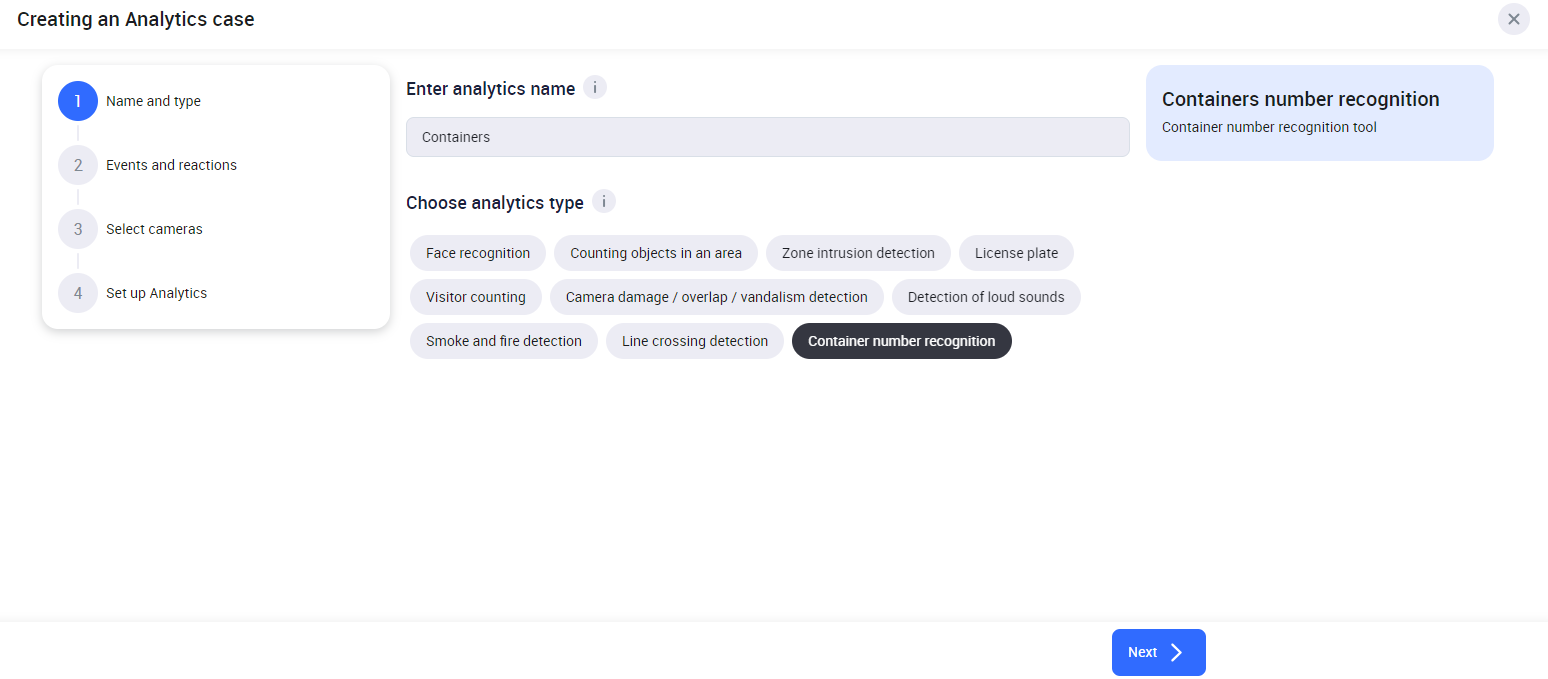Click the step 4 circle icon
Viewport: 1548px width, 679px height.
pos(78,293)
